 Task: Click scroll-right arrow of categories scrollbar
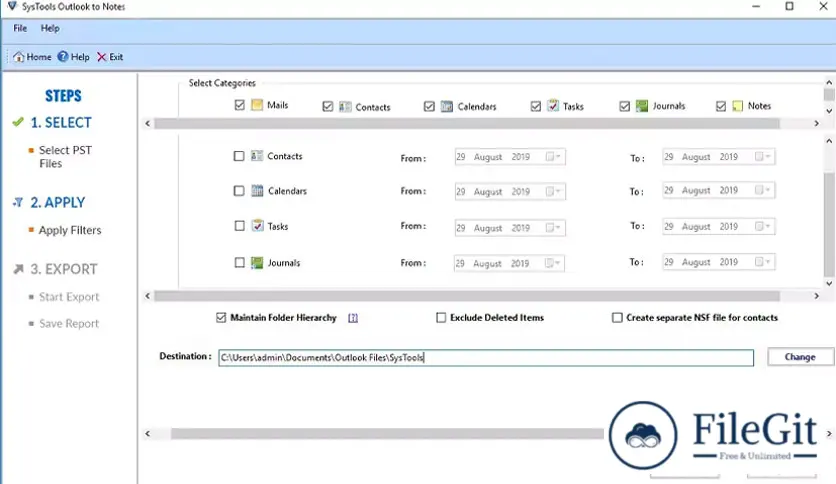tap(816, 124)
